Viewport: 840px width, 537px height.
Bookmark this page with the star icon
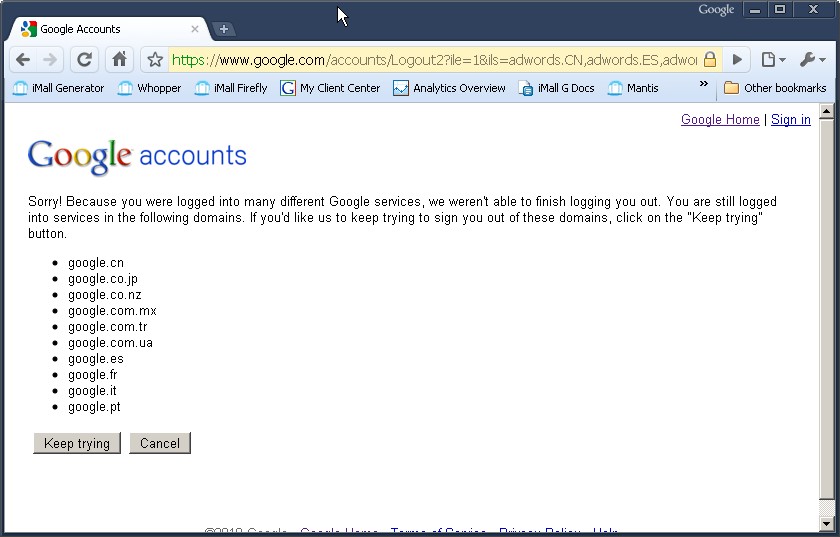(x=155, y=59)
